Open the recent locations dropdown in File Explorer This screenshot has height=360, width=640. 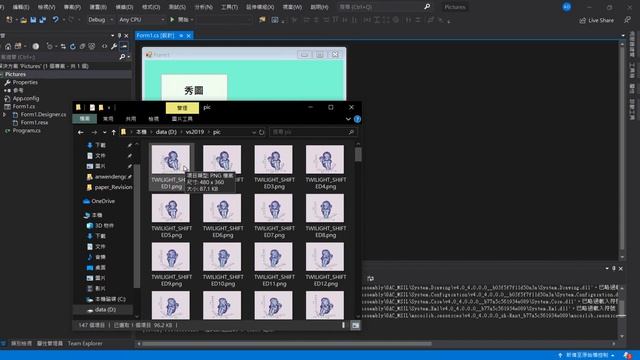(x=104, y=132)
